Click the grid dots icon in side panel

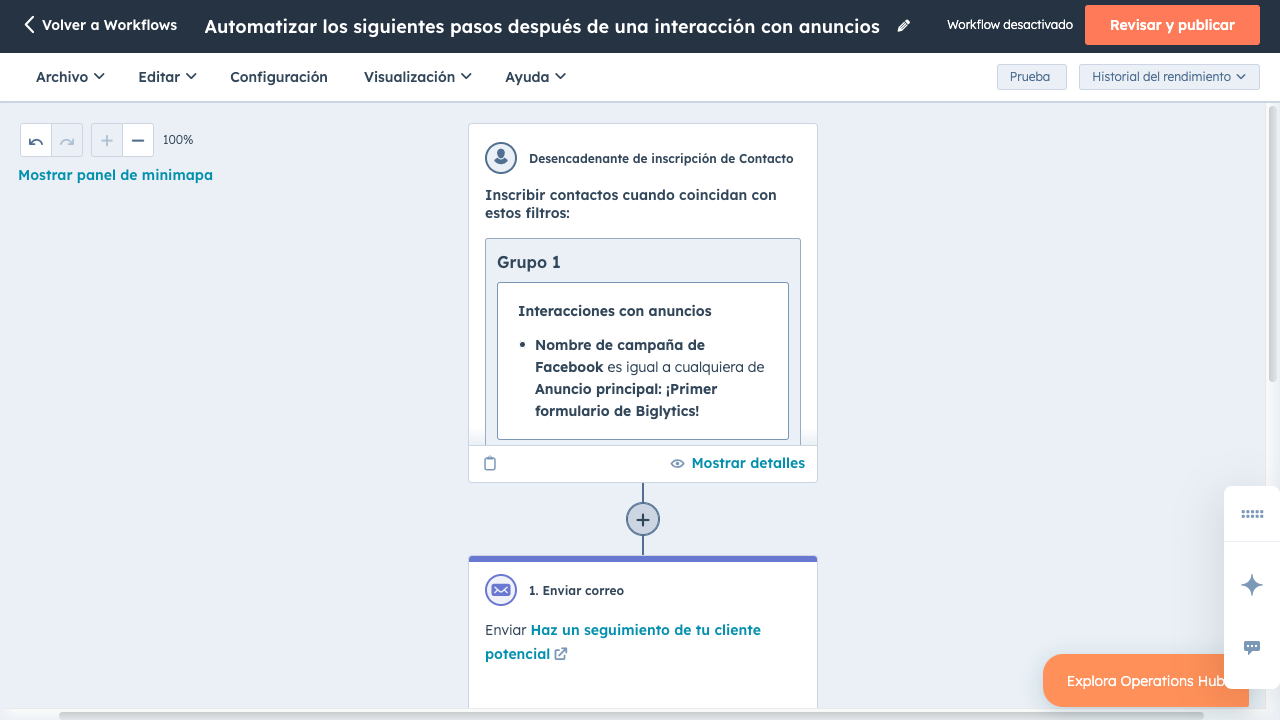pyautogui.click(x=1251, y=514)
